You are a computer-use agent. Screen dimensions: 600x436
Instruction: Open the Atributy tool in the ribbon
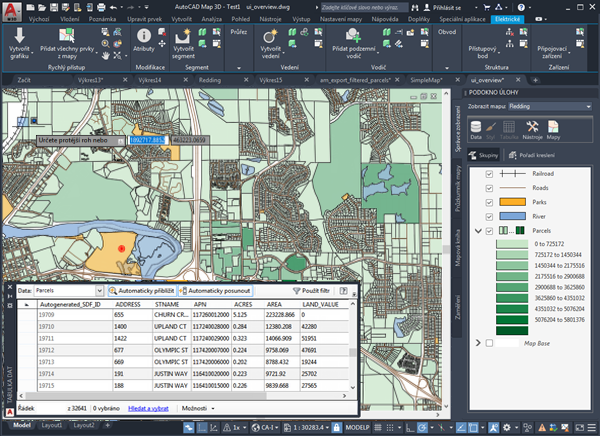[143, 36]
